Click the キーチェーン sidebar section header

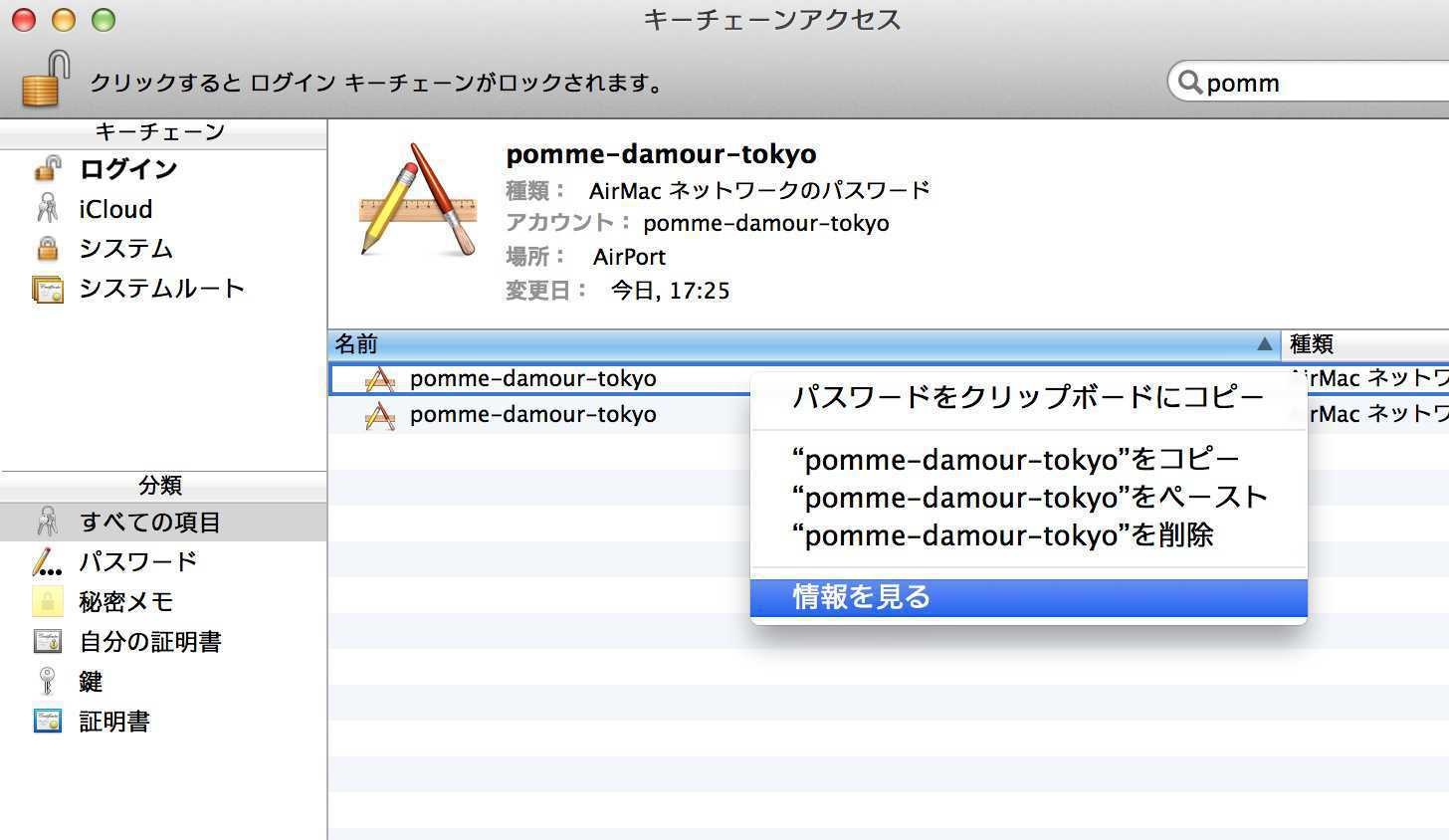[160, 131]
